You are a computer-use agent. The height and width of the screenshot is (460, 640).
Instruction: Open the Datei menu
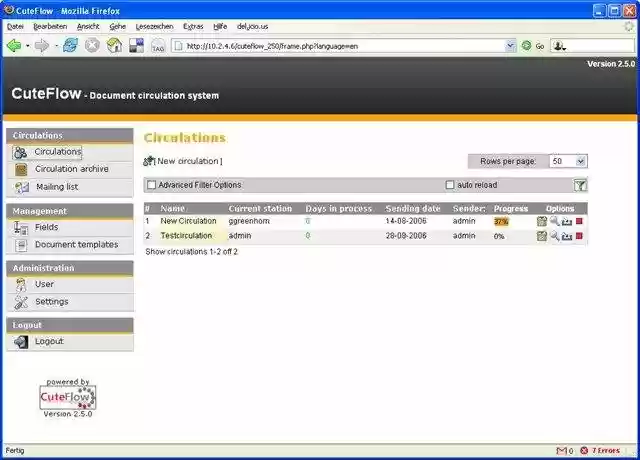click(15, 27)
